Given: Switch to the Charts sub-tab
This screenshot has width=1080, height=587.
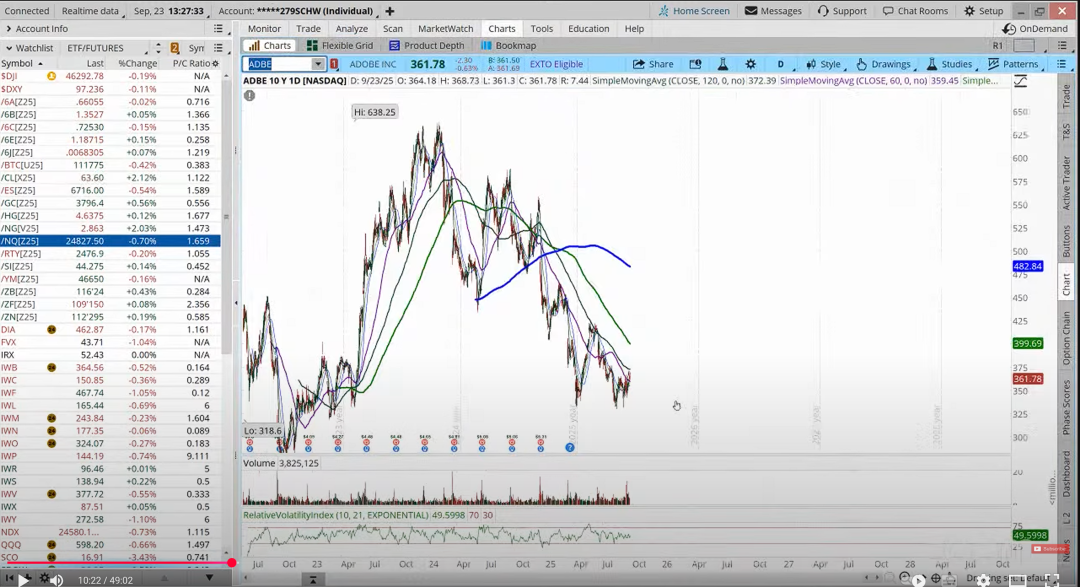Looking at the screenshot, I should coord(270,45).
